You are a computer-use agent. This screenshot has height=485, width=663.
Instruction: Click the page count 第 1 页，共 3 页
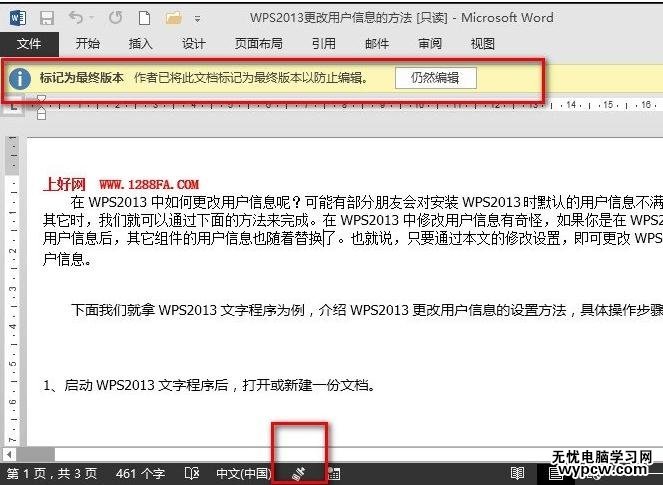[52, 474]
